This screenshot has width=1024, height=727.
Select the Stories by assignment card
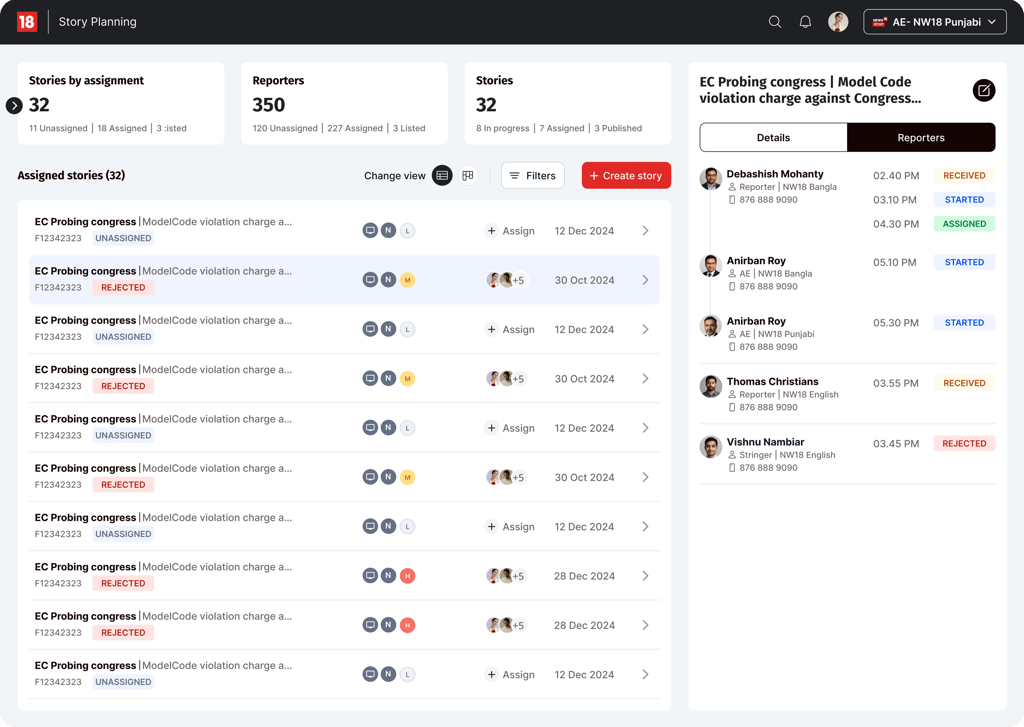click(121, 103)
